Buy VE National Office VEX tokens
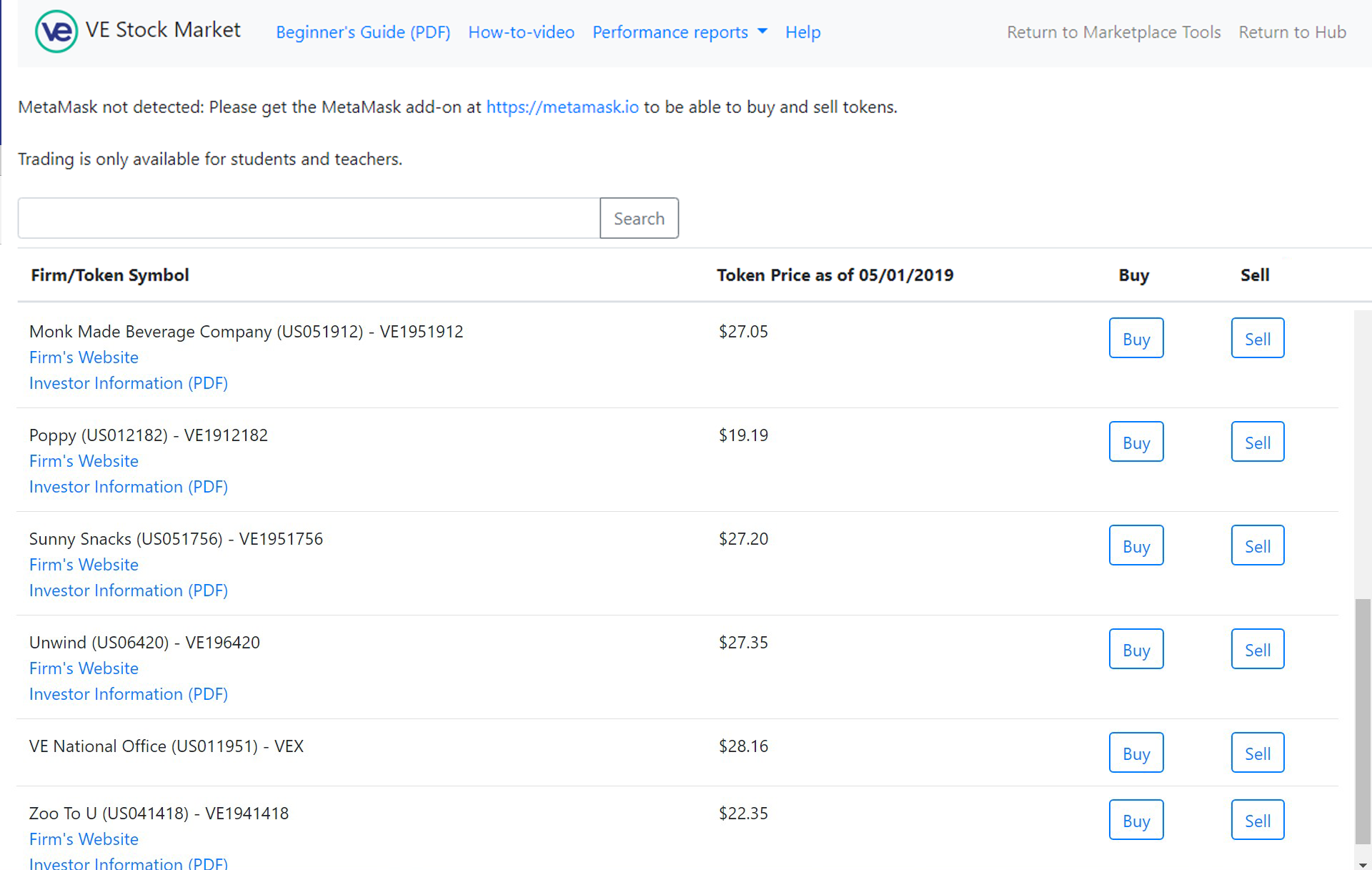Viewport: 1372px width, 870px height. point(1136,753)
